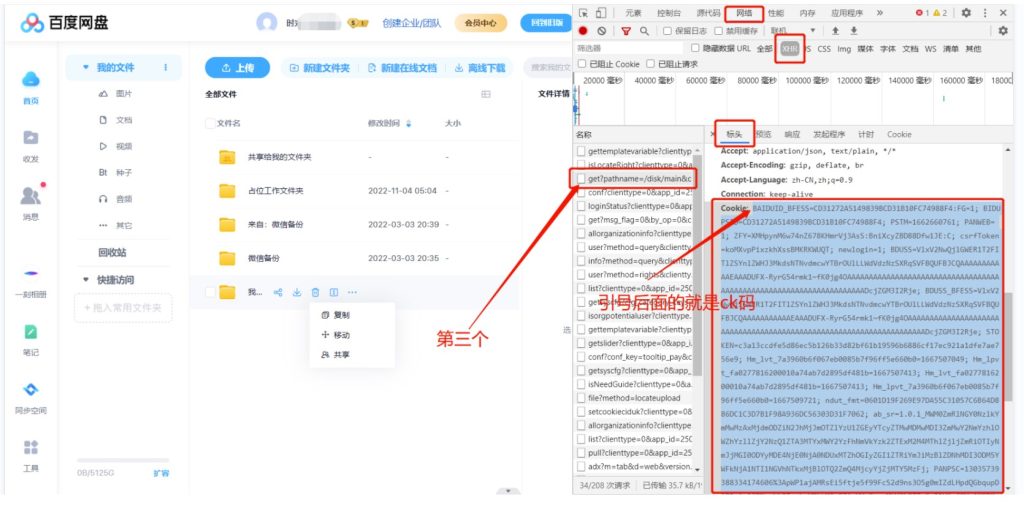Click the DevTools inspect element icon
Viewport: 1024px width, 505px height.
pos(583,12)
